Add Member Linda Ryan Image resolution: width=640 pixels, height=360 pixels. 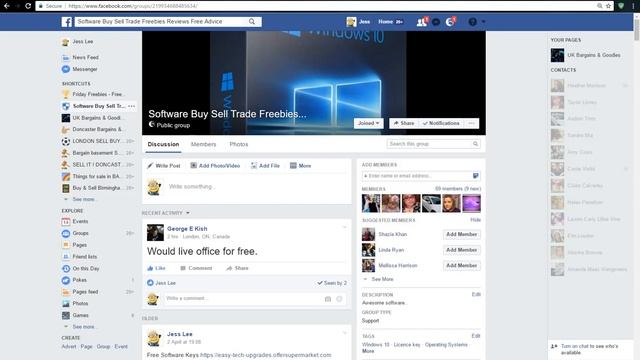tap(462, 250)
